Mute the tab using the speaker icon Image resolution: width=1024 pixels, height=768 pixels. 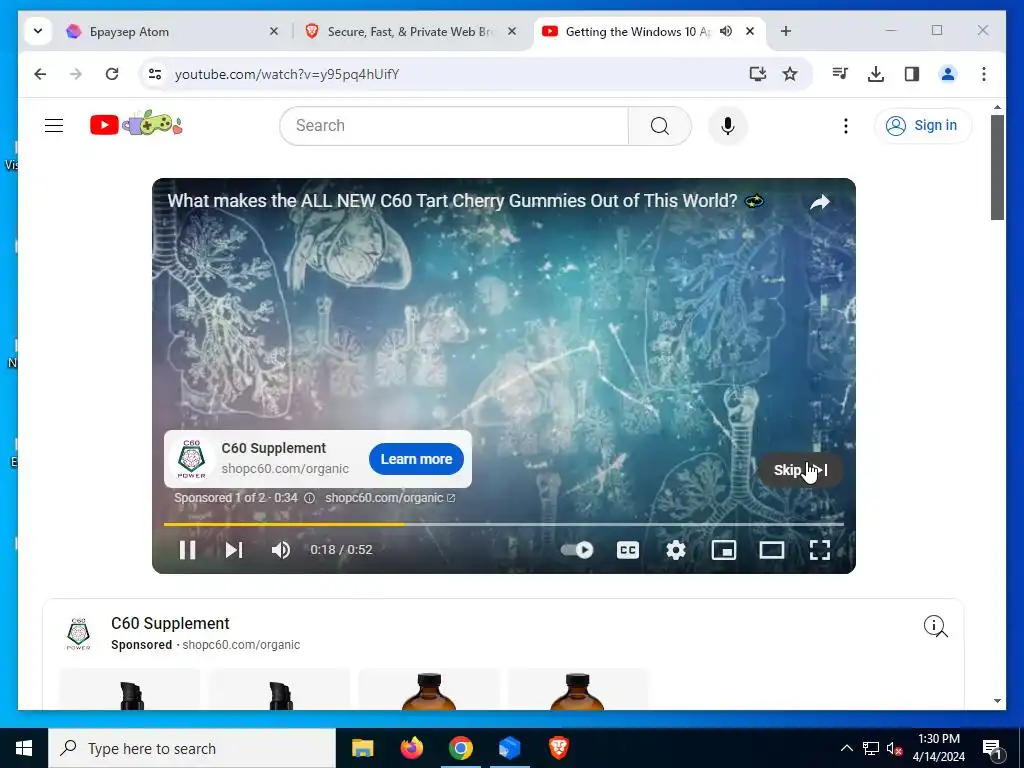tap(726, 31)
